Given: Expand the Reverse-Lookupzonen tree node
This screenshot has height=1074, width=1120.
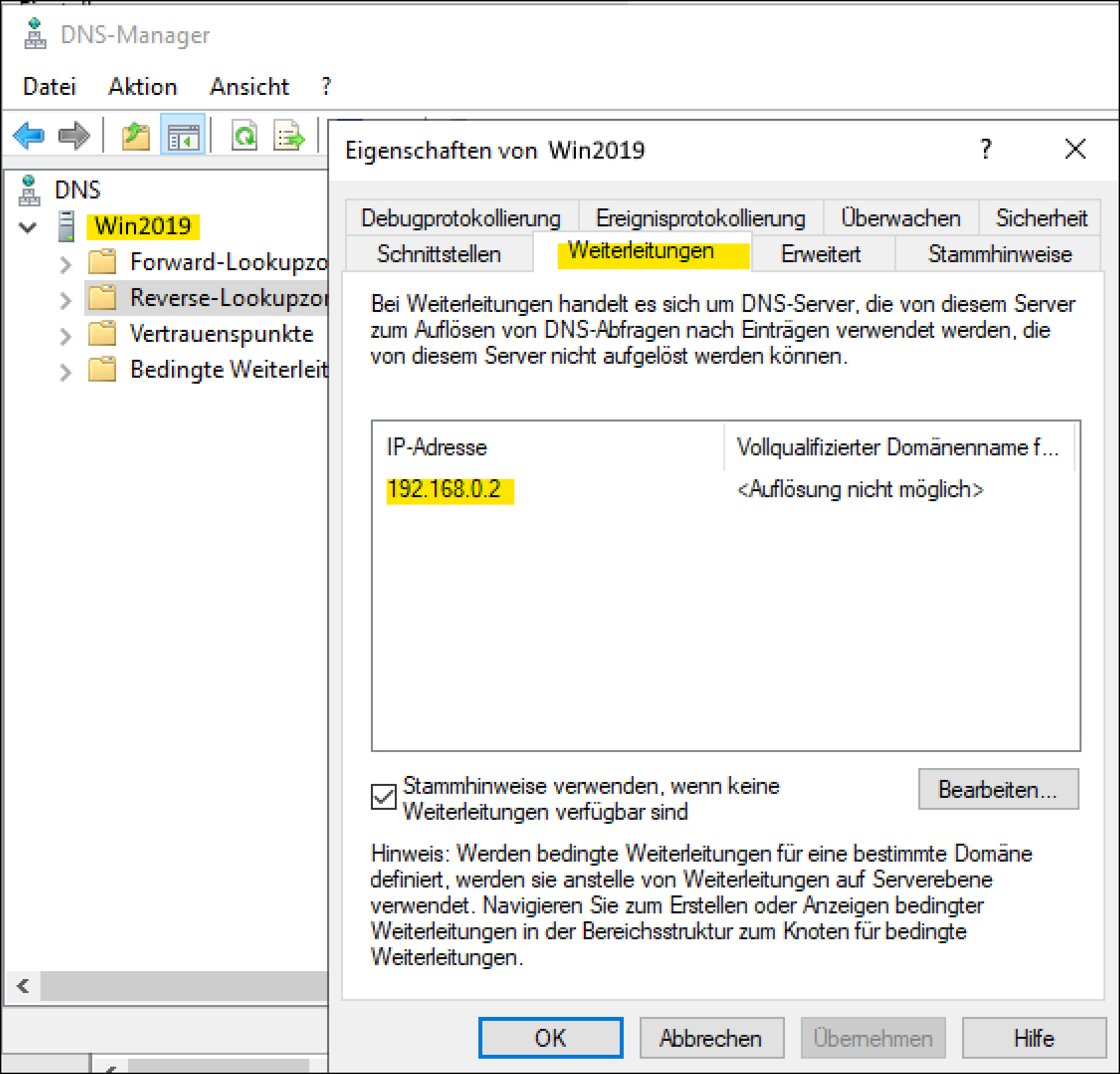Looking at the screenshot, I should pyautogui.click(x=65, y=299).
